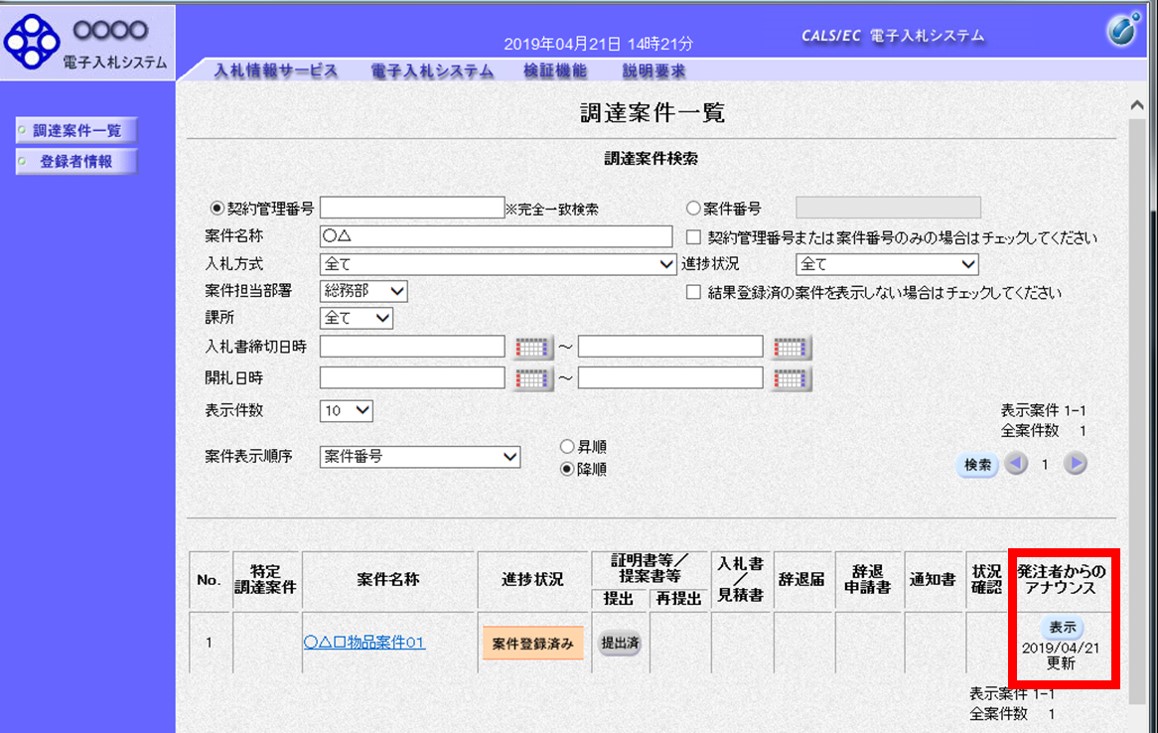1158x733 pixels.
Task: Click the system logo emblem
Action: (31, 42)
